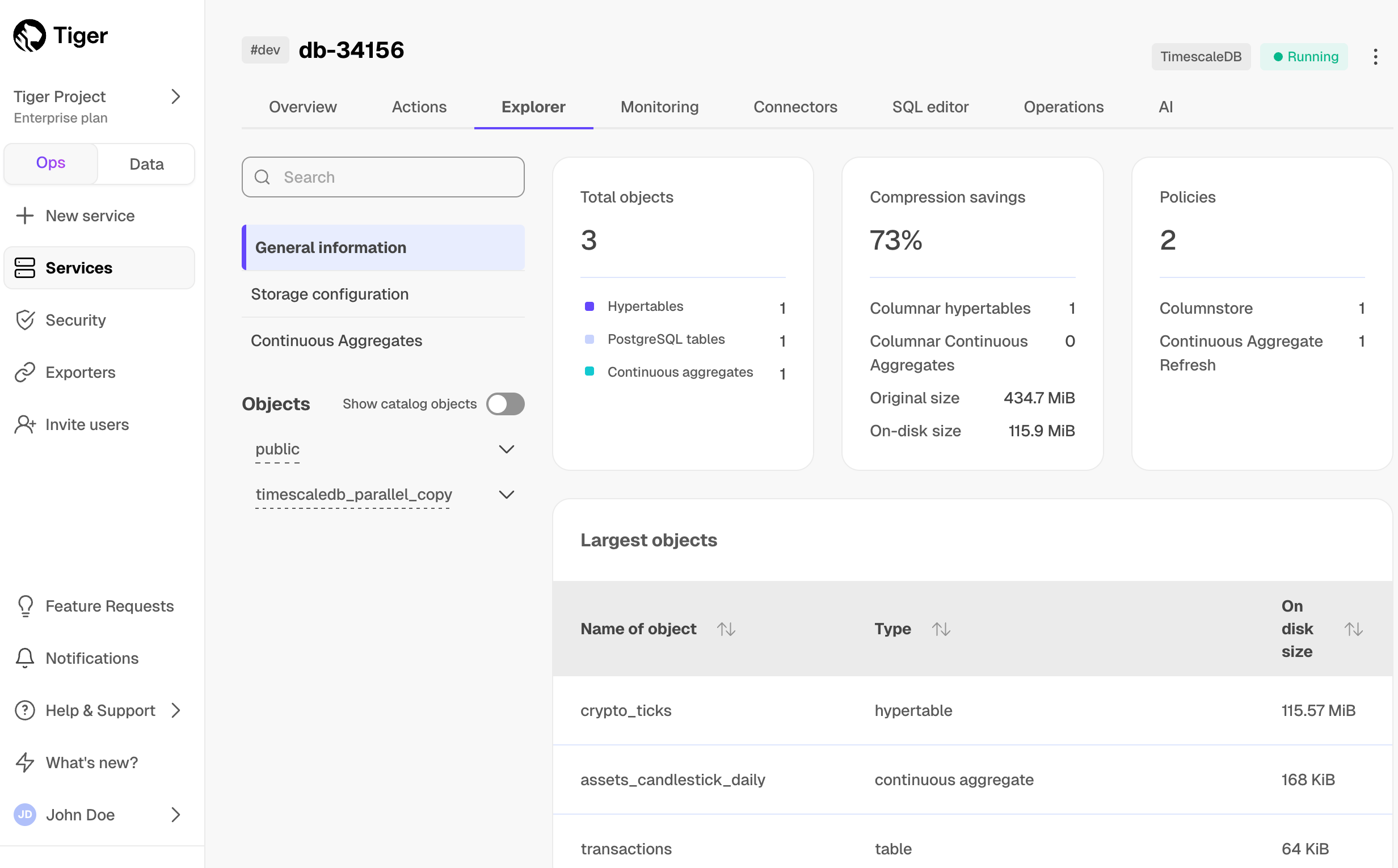This screenshot has width=1398, height=868.
Task: Switch to the Data mode toggle
Action: click(x=146, y=164)
